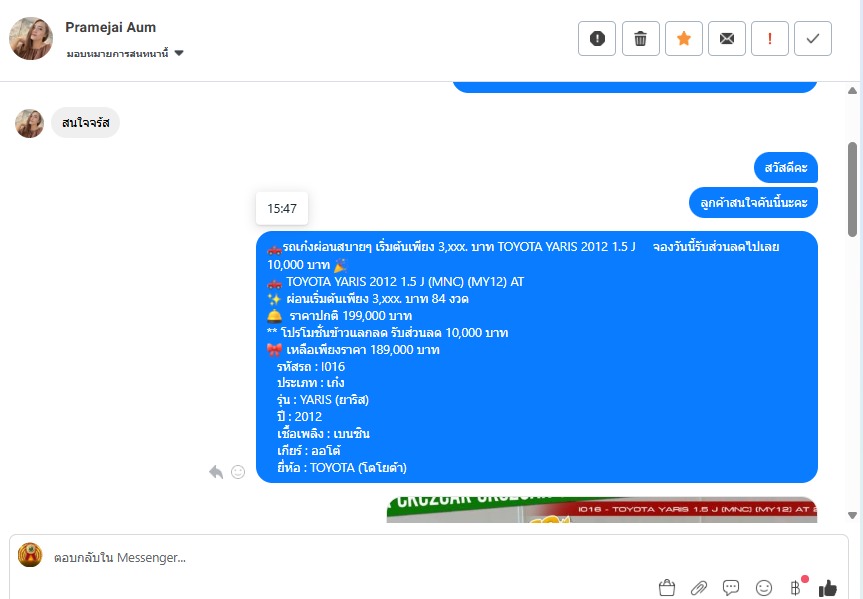
Task: Select the สนใจจรัส message bubble
Action: (85, 122)
